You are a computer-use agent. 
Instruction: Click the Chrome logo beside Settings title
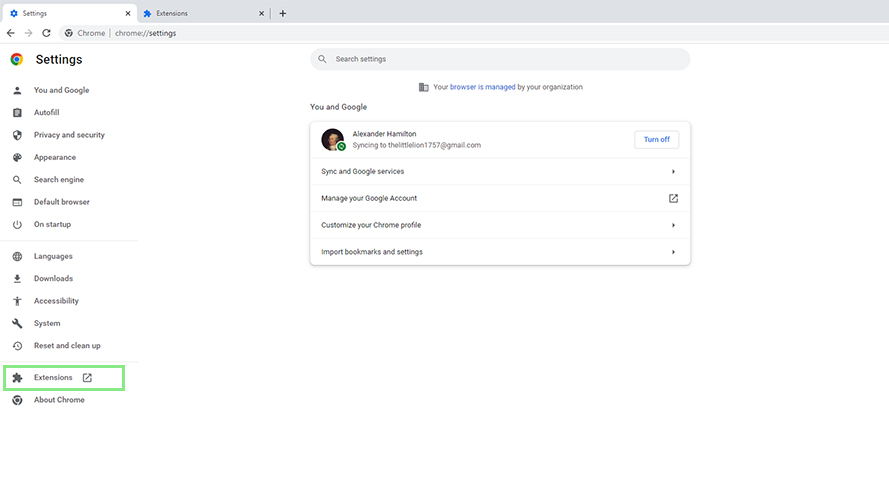(x=16, y=59)
